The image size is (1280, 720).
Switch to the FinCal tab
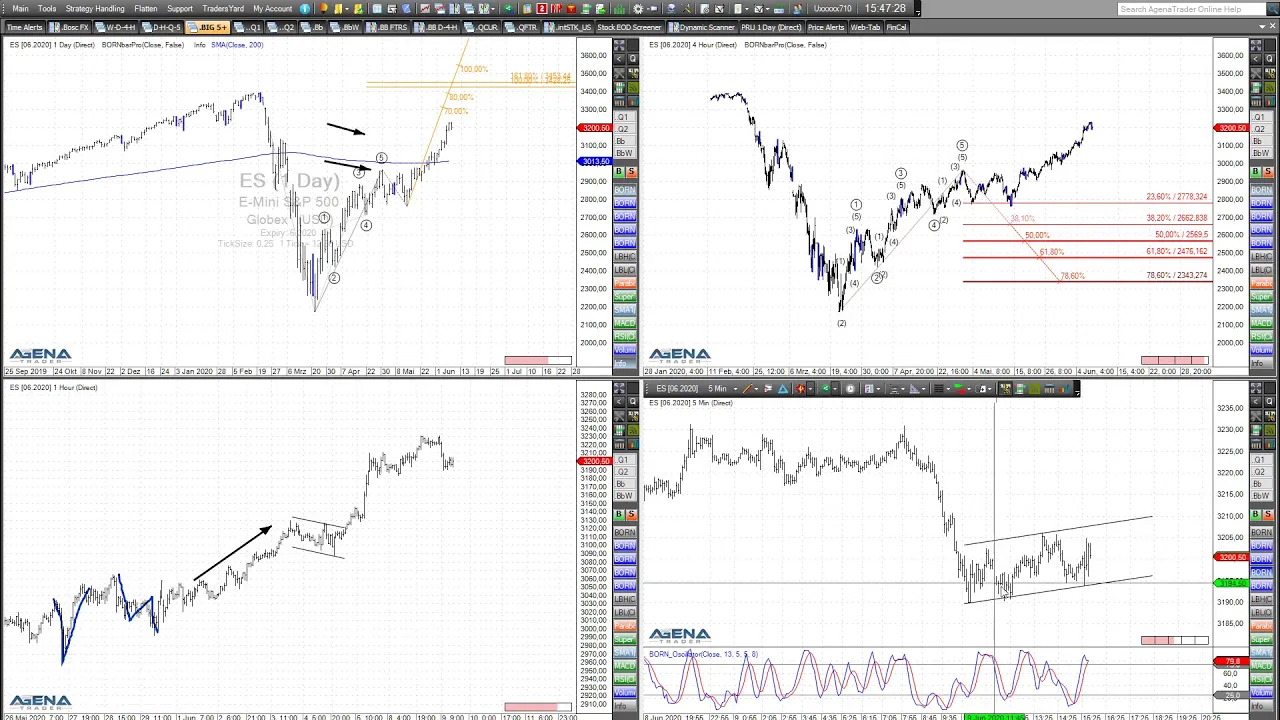(x=896, y=27)
